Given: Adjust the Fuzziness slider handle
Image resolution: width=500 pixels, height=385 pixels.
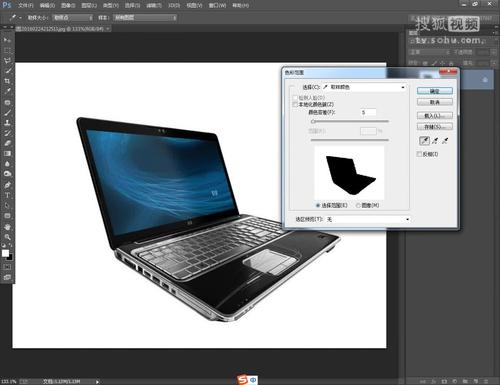Looking at the screenshot, I should coord(313,121).
